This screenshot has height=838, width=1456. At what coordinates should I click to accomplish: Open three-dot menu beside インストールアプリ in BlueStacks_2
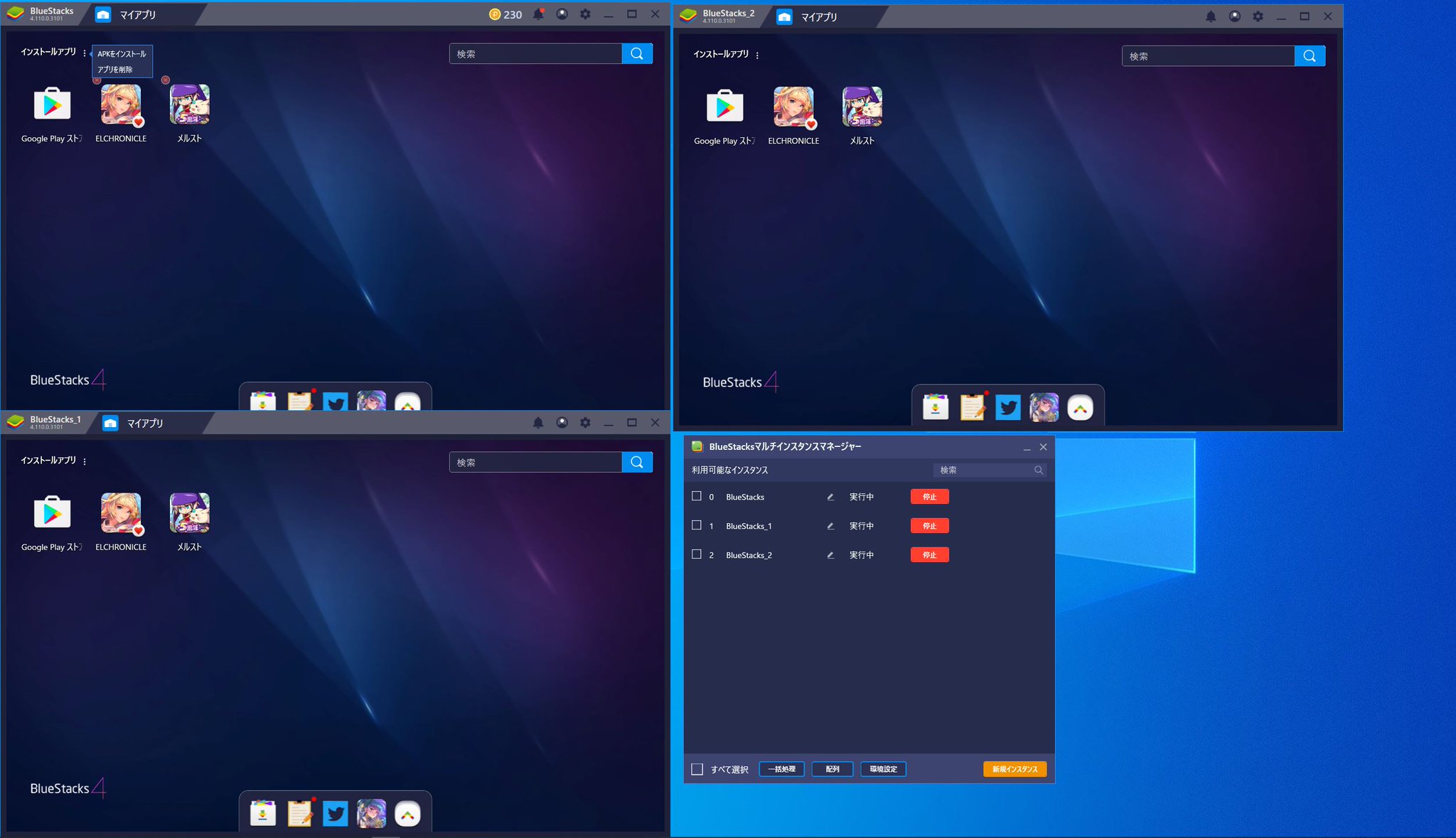point(757,55)
